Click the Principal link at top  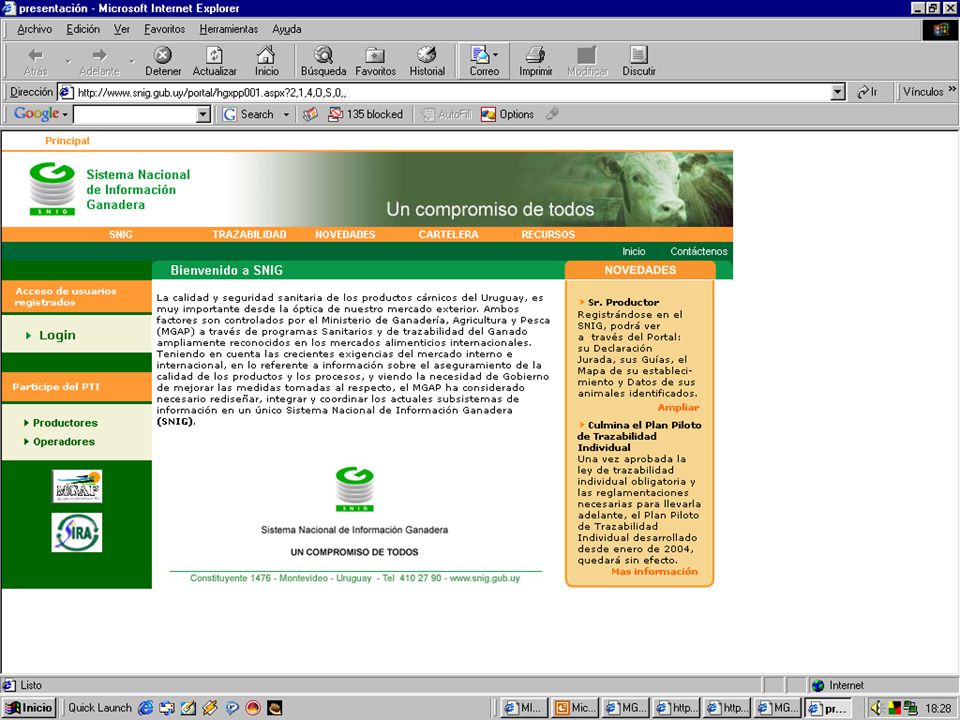coord(67,141)
